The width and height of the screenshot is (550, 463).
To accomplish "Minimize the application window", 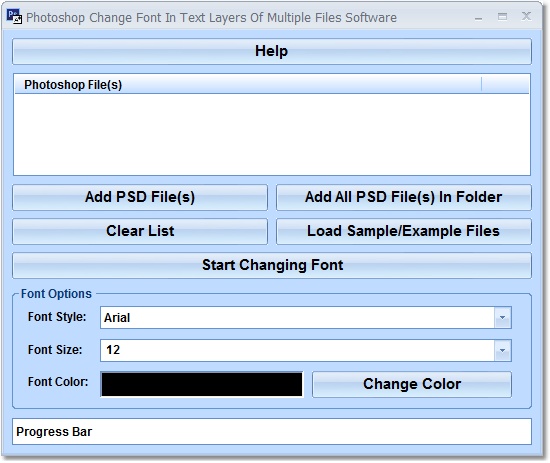I will pyautogui.click(x=478, y=17).
